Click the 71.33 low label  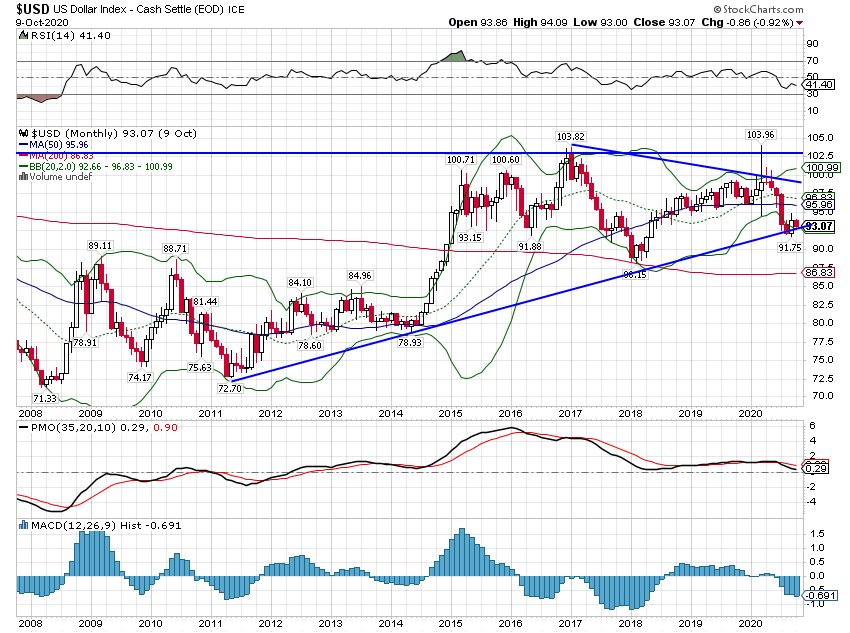pyautogui.click(x=44, y=398)
